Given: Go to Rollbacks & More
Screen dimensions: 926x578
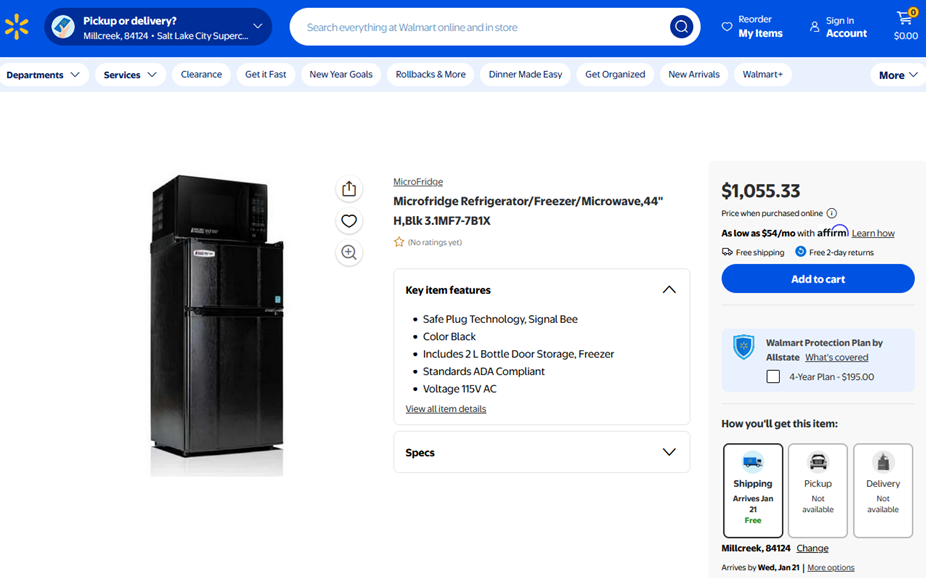Looking at the screenshot, I should pyautogui.click(x=430, y=75).
